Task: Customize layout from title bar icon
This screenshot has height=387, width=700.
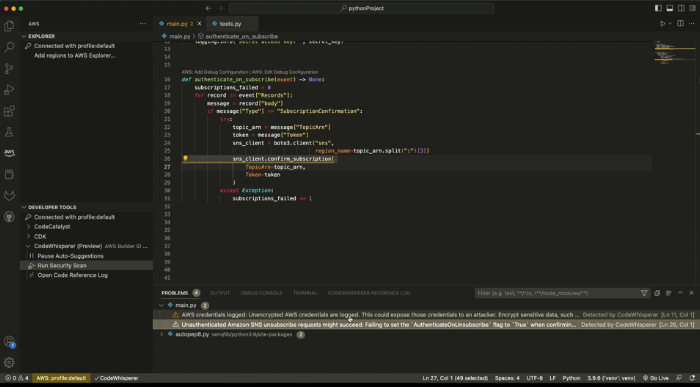Action: coord(692,8)
